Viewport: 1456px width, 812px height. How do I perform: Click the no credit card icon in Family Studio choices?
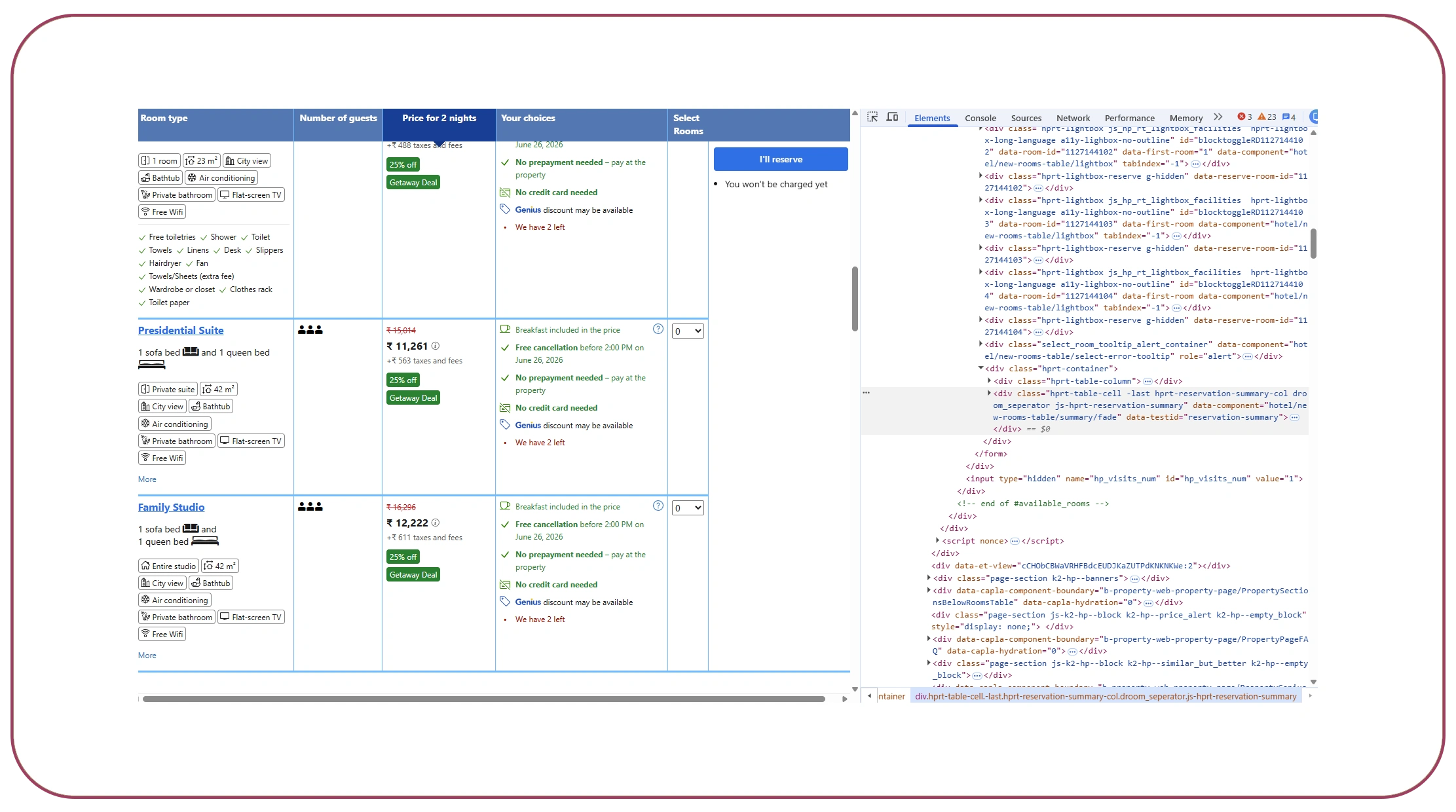505,585
